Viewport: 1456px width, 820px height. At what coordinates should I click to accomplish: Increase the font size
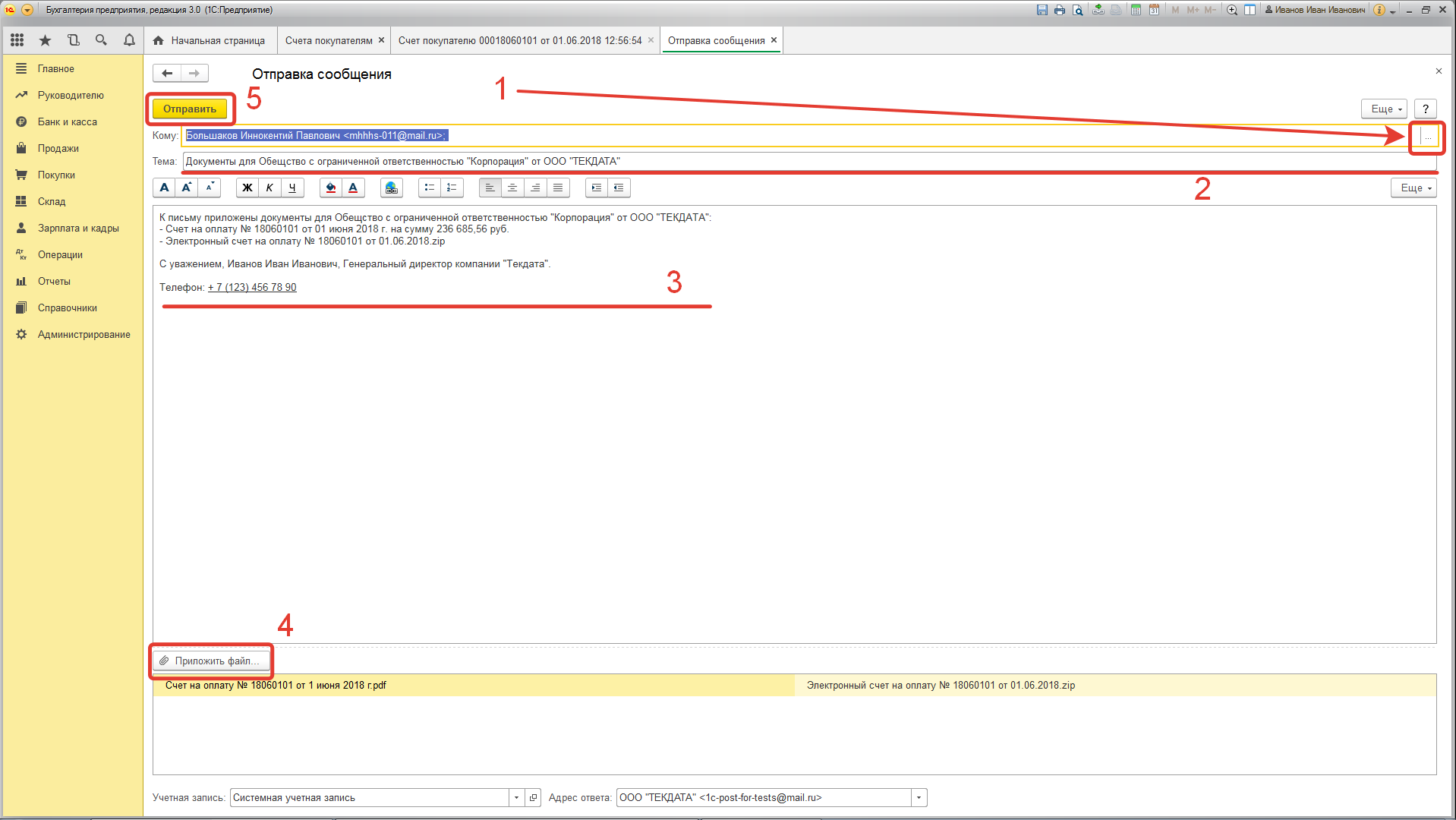[187, 188]
